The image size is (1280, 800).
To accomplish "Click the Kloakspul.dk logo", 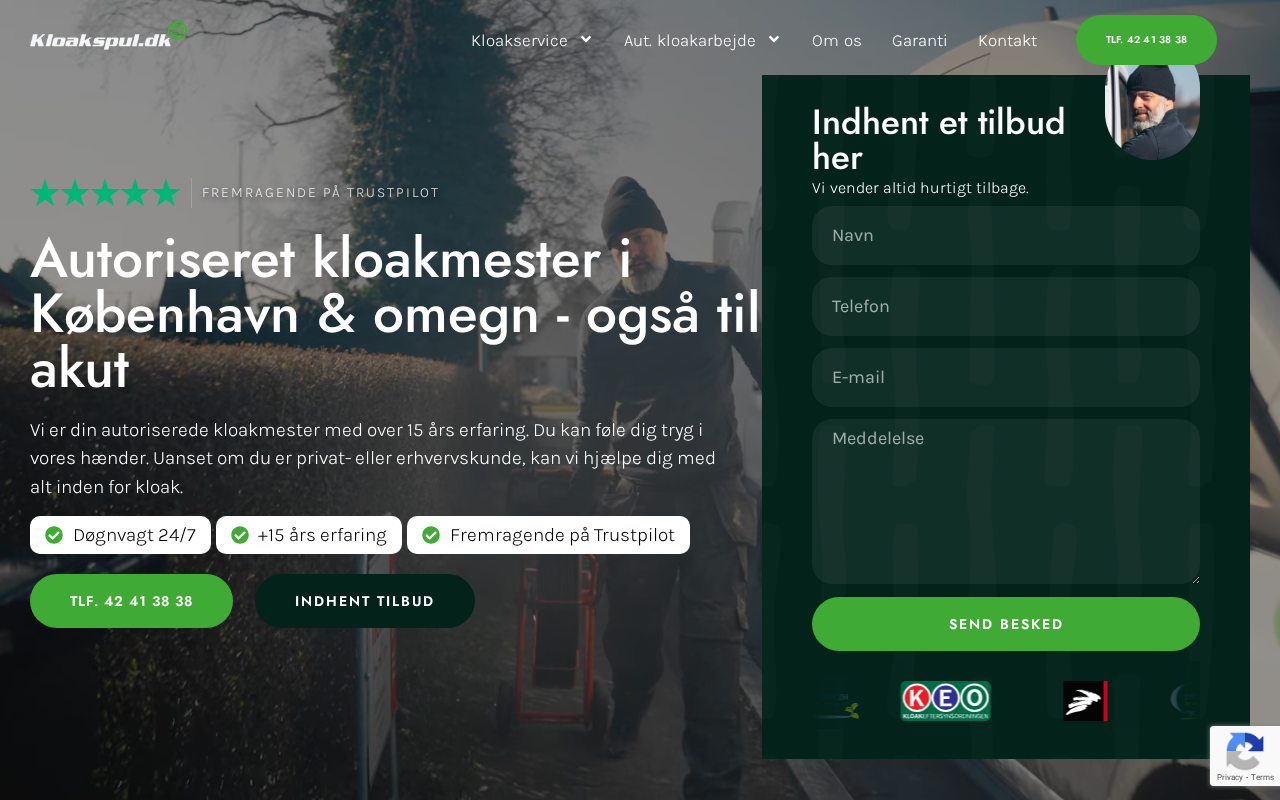I will [109, 36].
